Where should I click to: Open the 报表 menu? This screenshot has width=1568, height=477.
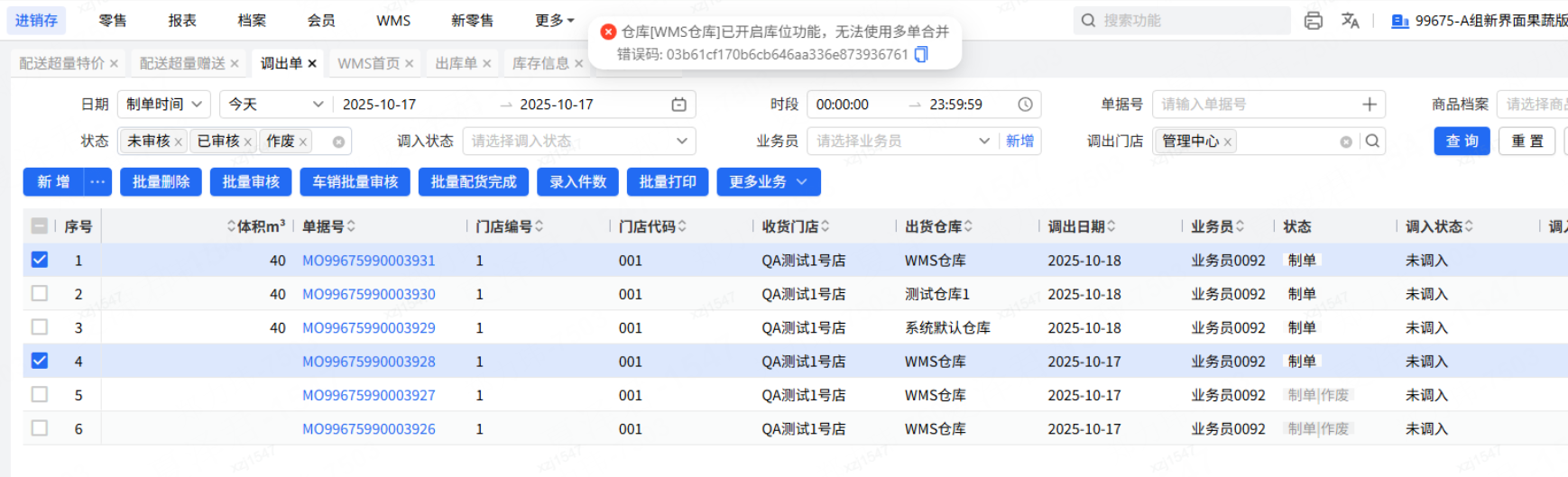coord(182,21)
